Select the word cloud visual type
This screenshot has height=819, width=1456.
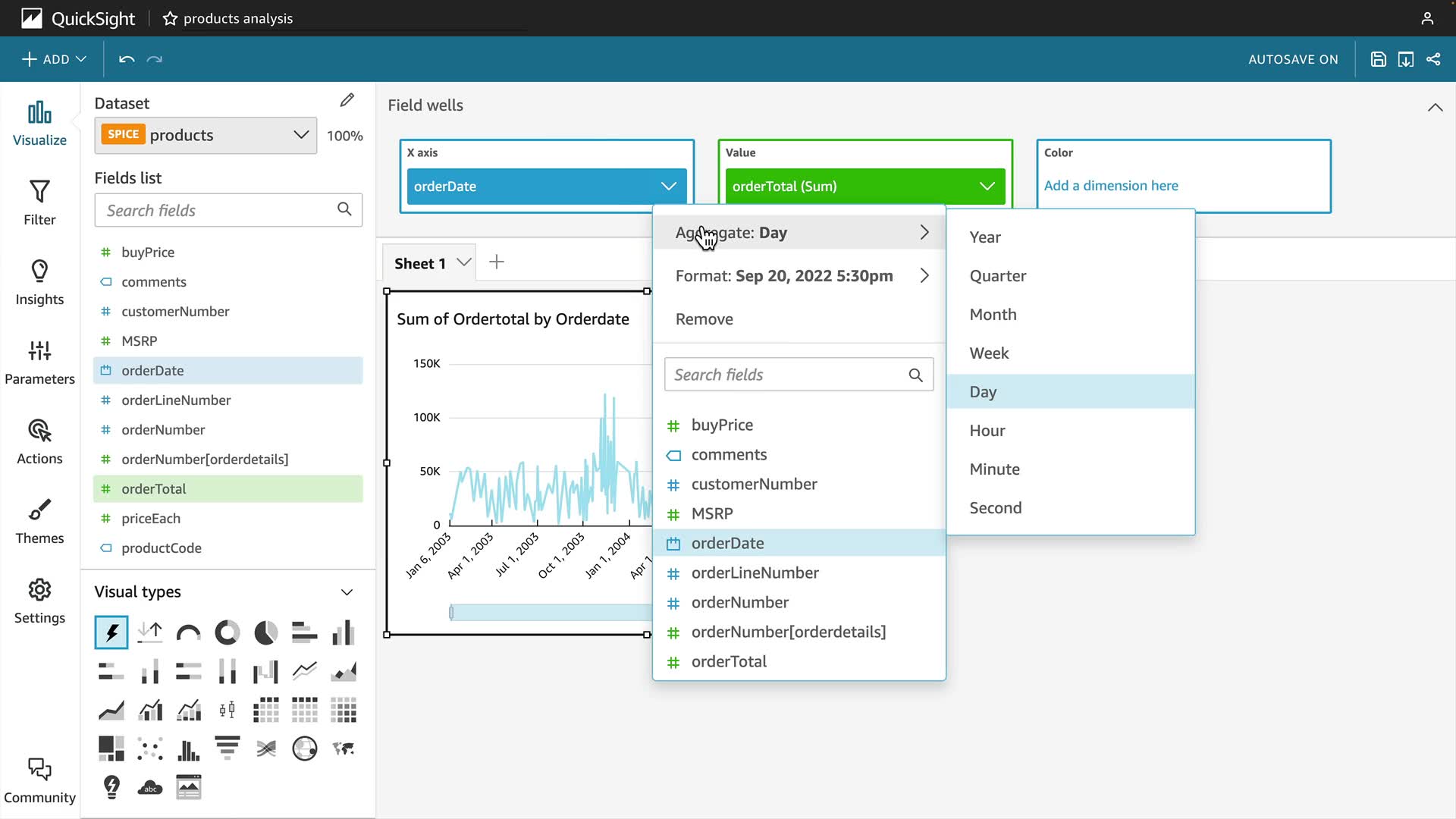click(150, 787)
